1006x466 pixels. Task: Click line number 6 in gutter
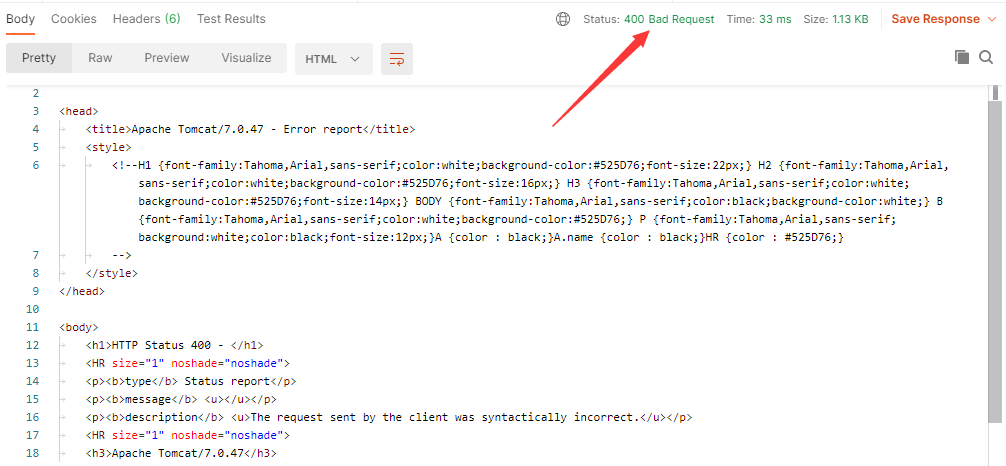tap(36, 165)
